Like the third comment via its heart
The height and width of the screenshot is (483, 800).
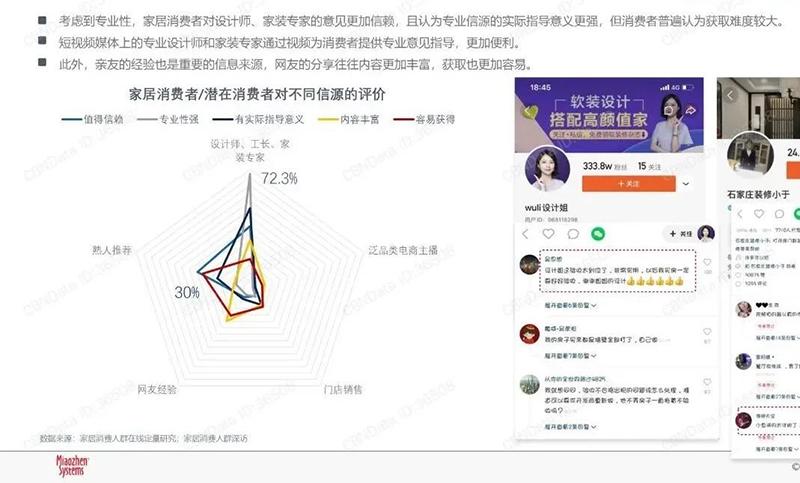point(707,382)
